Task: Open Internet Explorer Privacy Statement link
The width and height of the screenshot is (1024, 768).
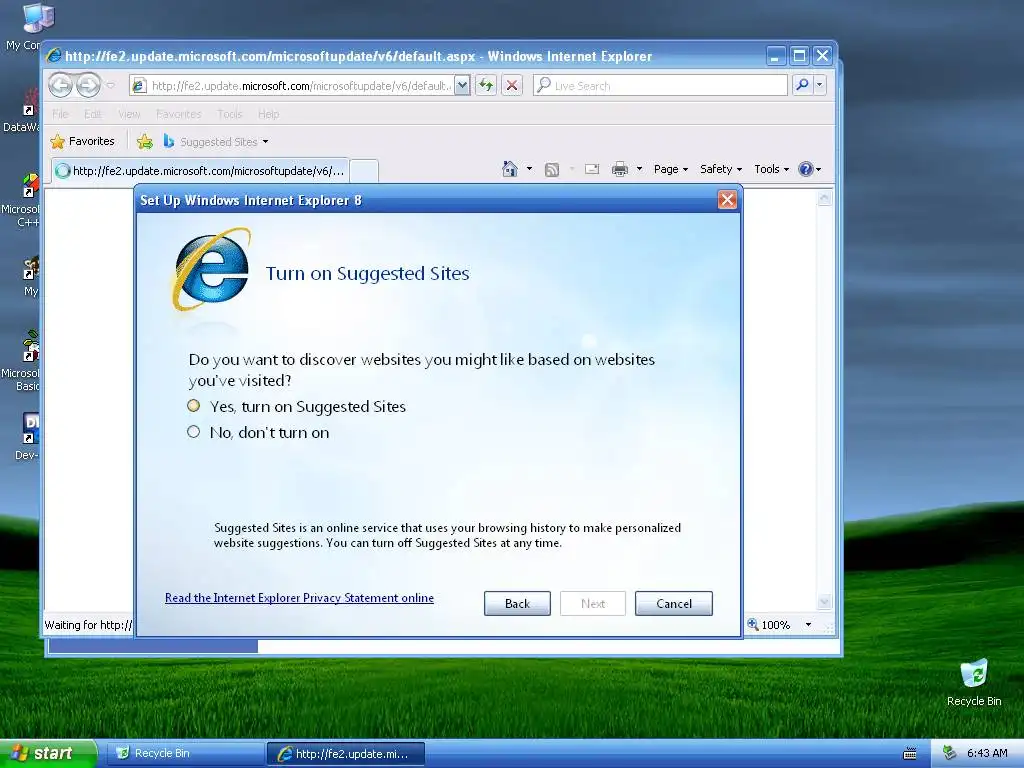Action: [x=299, y=598]
